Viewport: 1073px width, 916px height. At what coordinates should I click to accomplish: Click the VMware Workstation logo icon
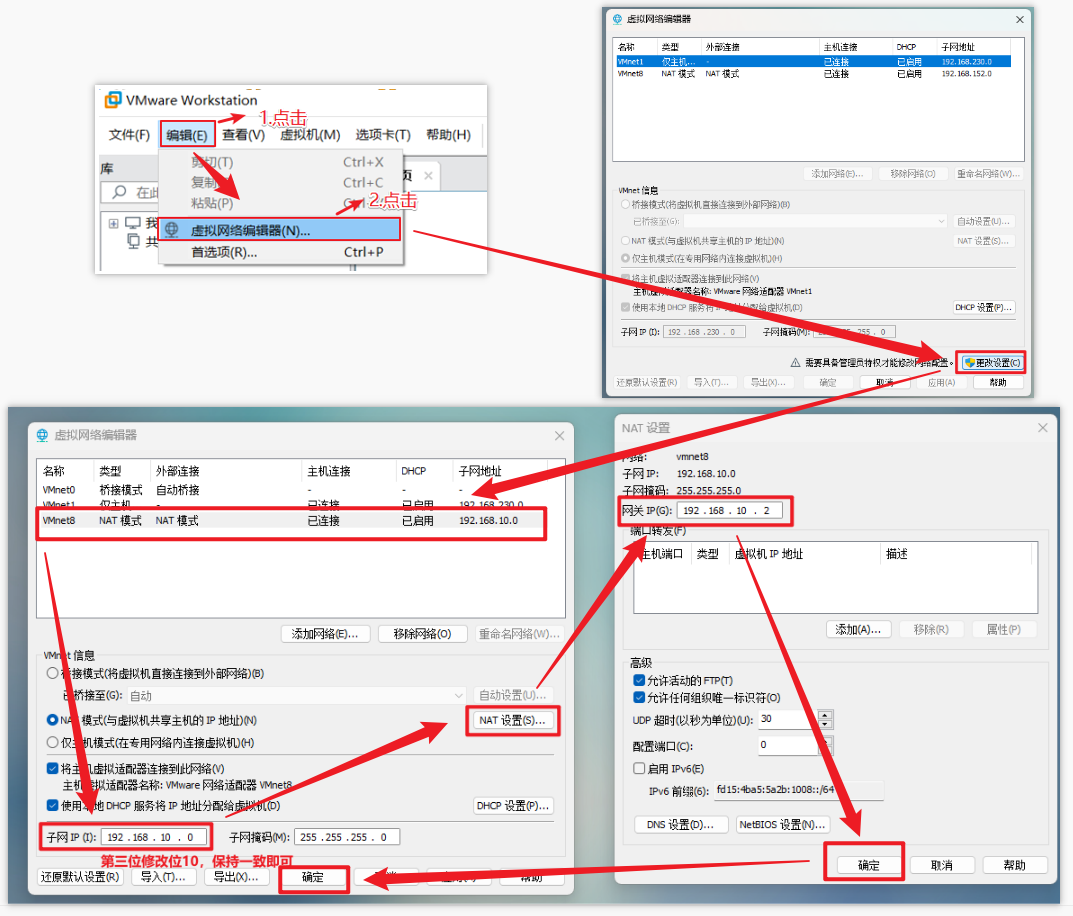113,100
